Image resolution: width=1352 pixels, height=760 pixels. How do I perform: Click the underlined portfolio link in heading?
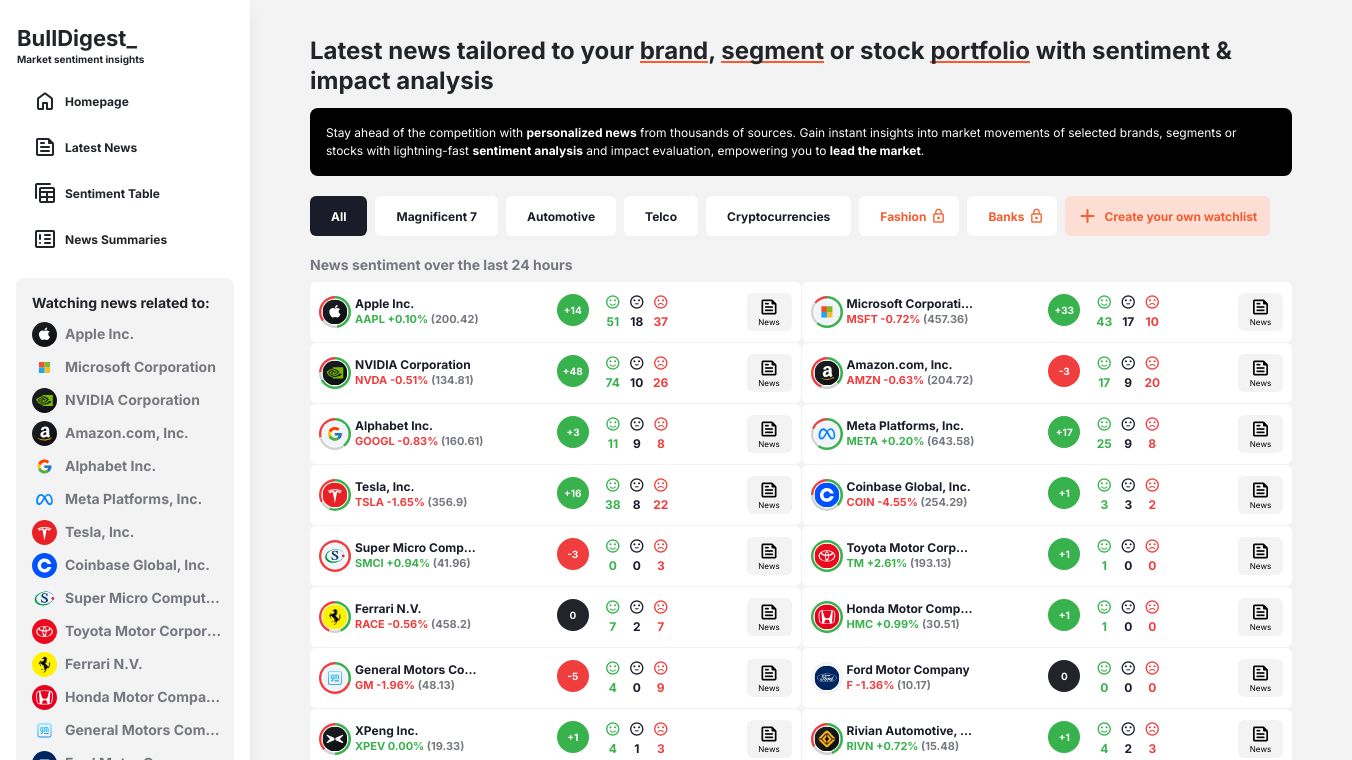(979, 51)
